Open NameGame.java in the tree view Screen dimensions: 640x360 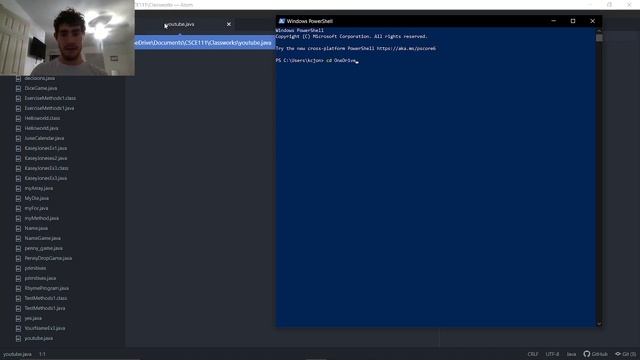click(x=42, y=238)
